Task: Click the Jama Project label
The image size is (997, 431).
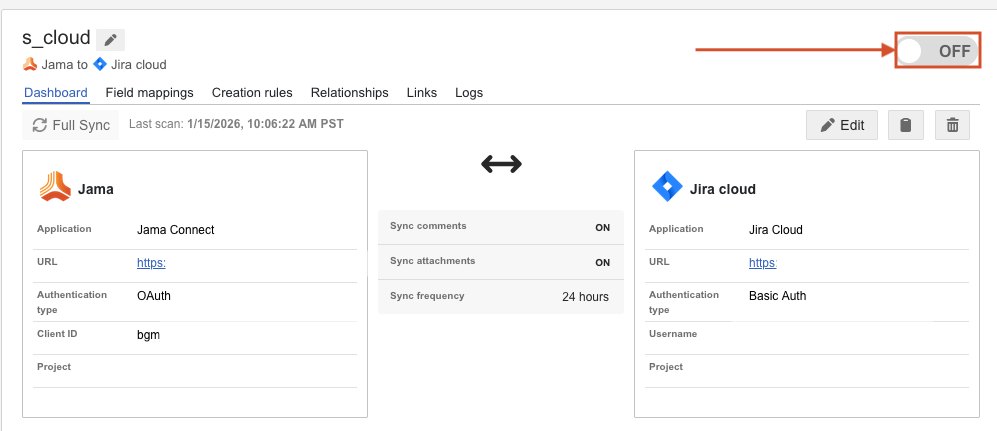Action: pos(54,367)
